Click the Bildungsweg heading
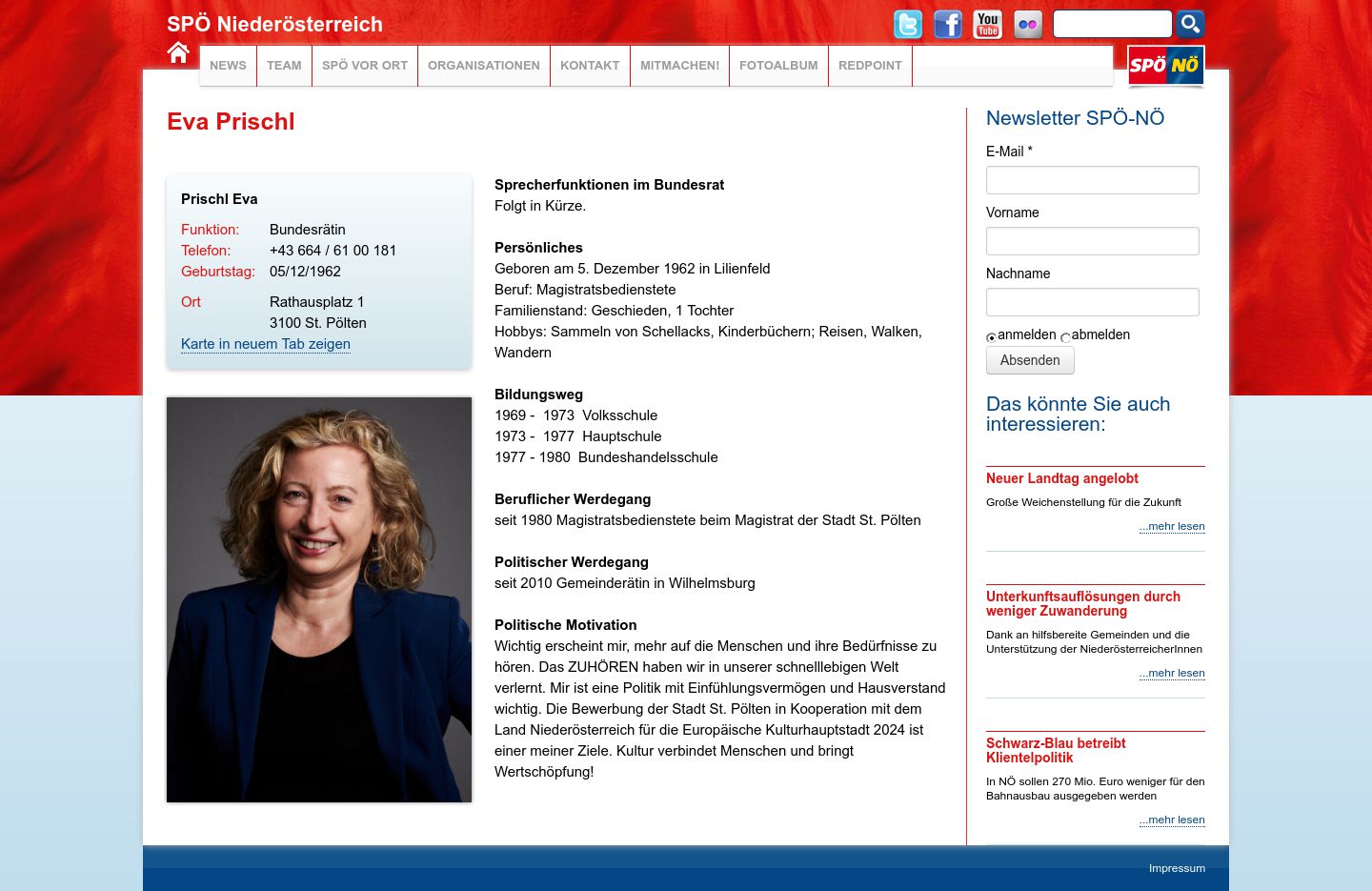The height and width of the screenshot is (891, 1372). point(538,395)
